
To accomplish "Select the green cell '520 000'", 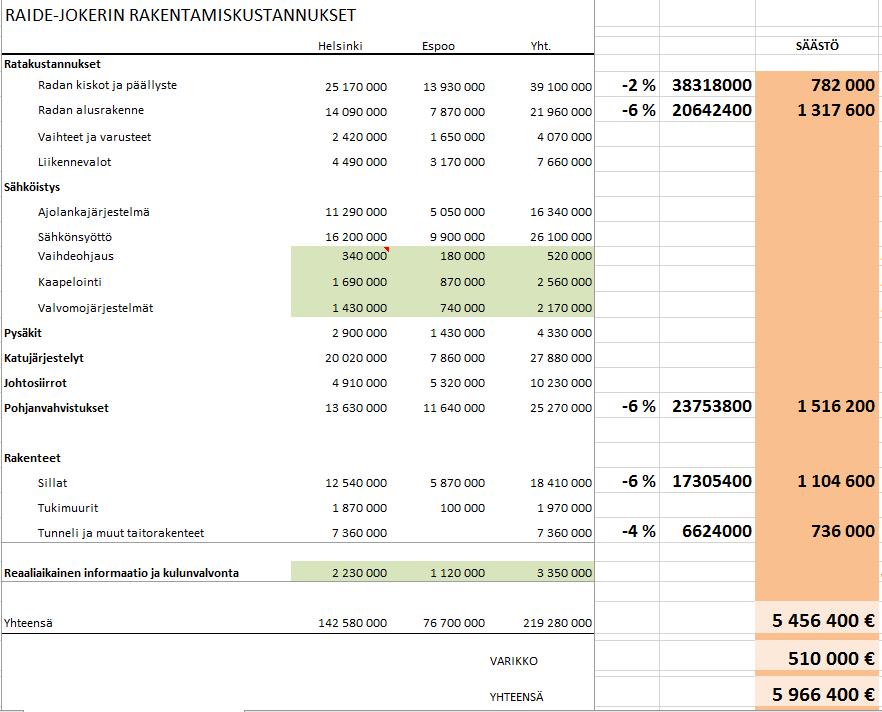I will (x=569, y=256).
